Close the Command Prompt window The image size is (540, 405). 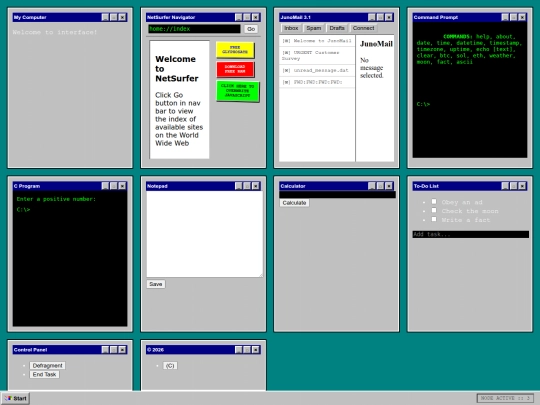coord(522,17)
